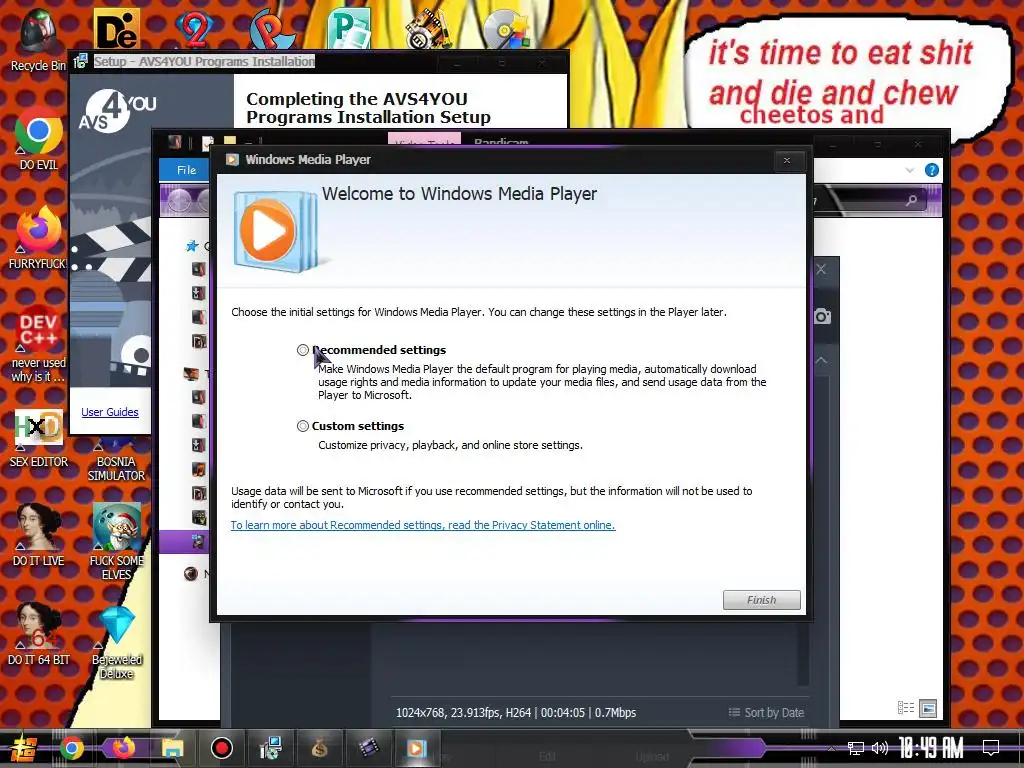The width and height of the screenshot is (1024, 768).
Task: Close the Bandicam side panel with X
Action: coord(822,269)
